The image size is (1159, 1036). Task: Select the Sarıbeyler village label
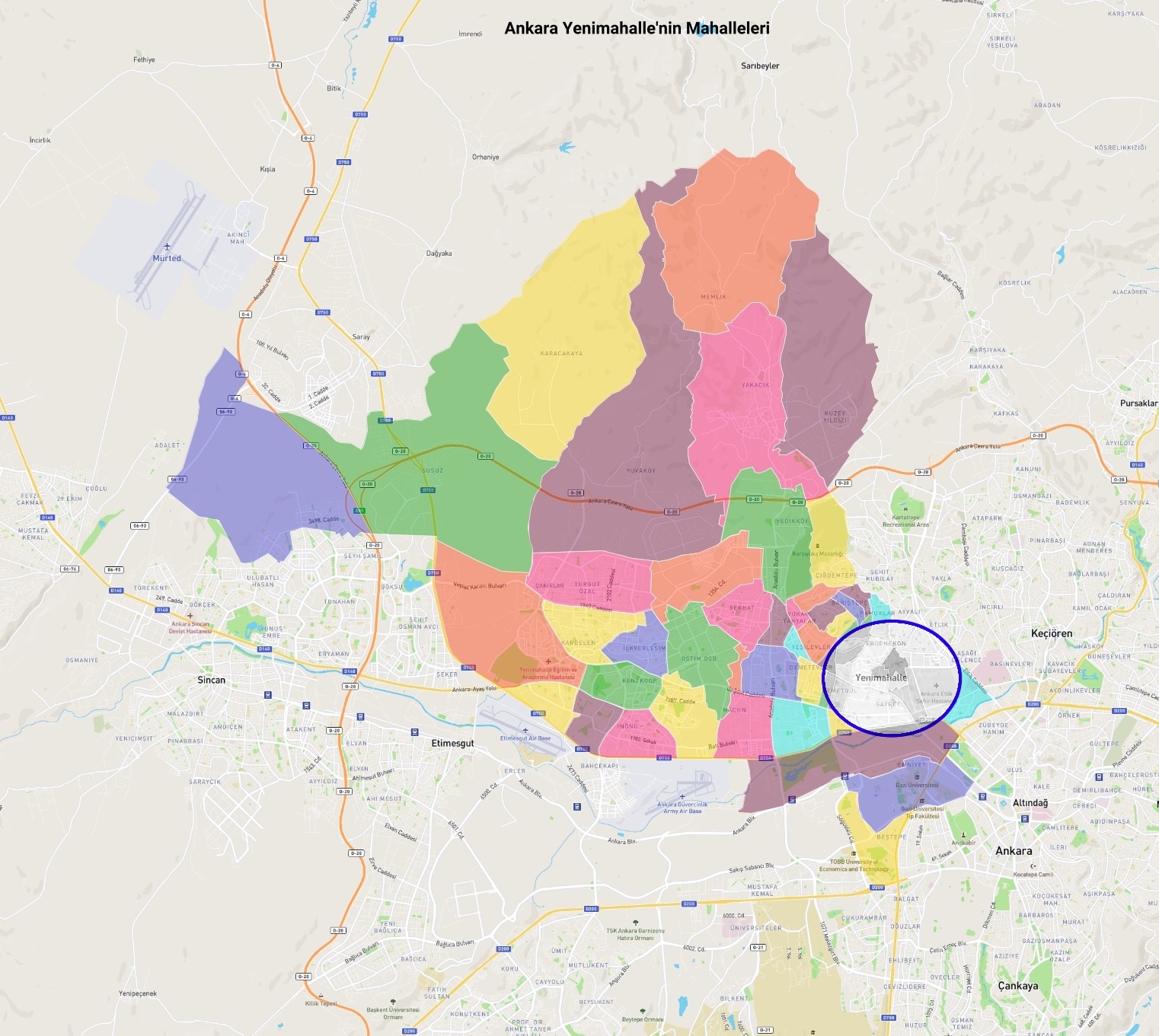(x=760, y=66)
